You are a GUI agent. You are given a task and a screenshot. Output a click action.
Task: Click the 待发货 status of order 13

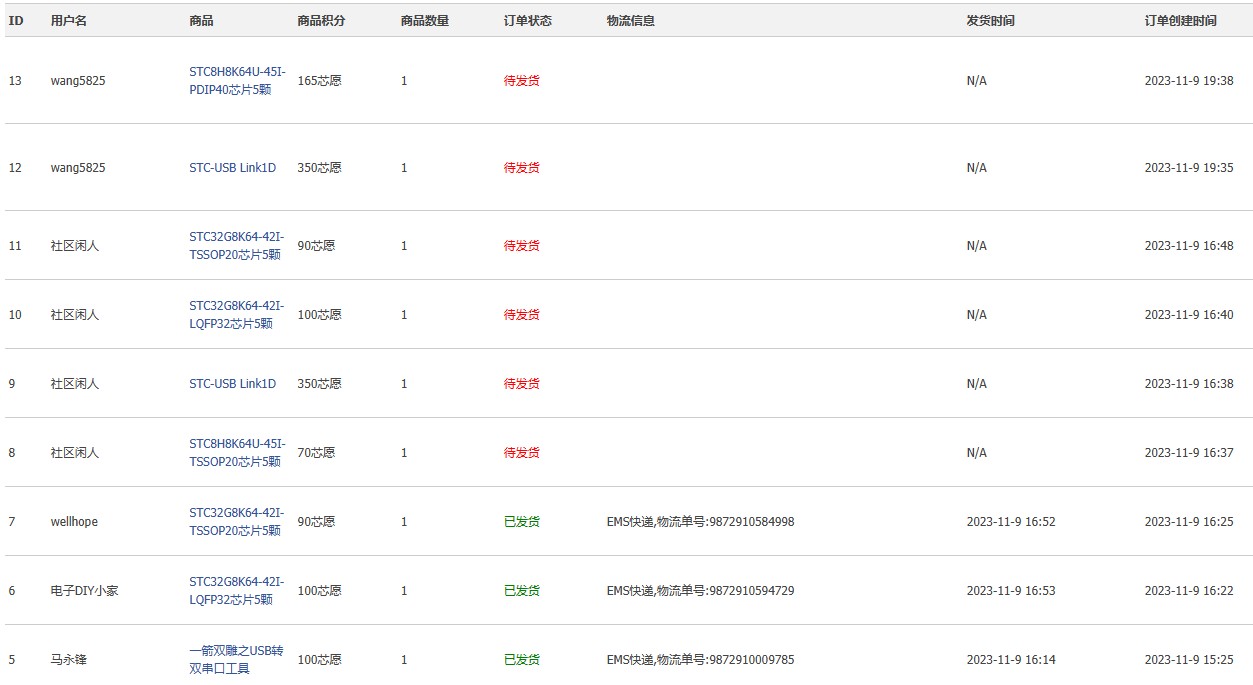[521, 81]
